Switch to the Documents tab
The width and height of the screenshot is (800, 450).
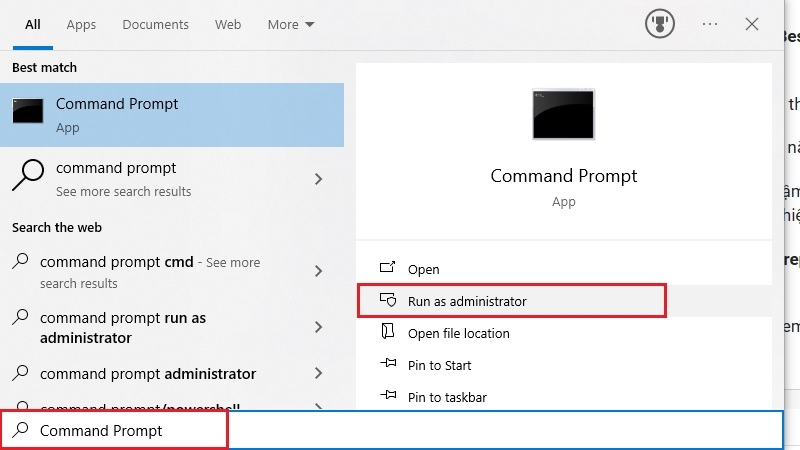[x=155, y=24]
